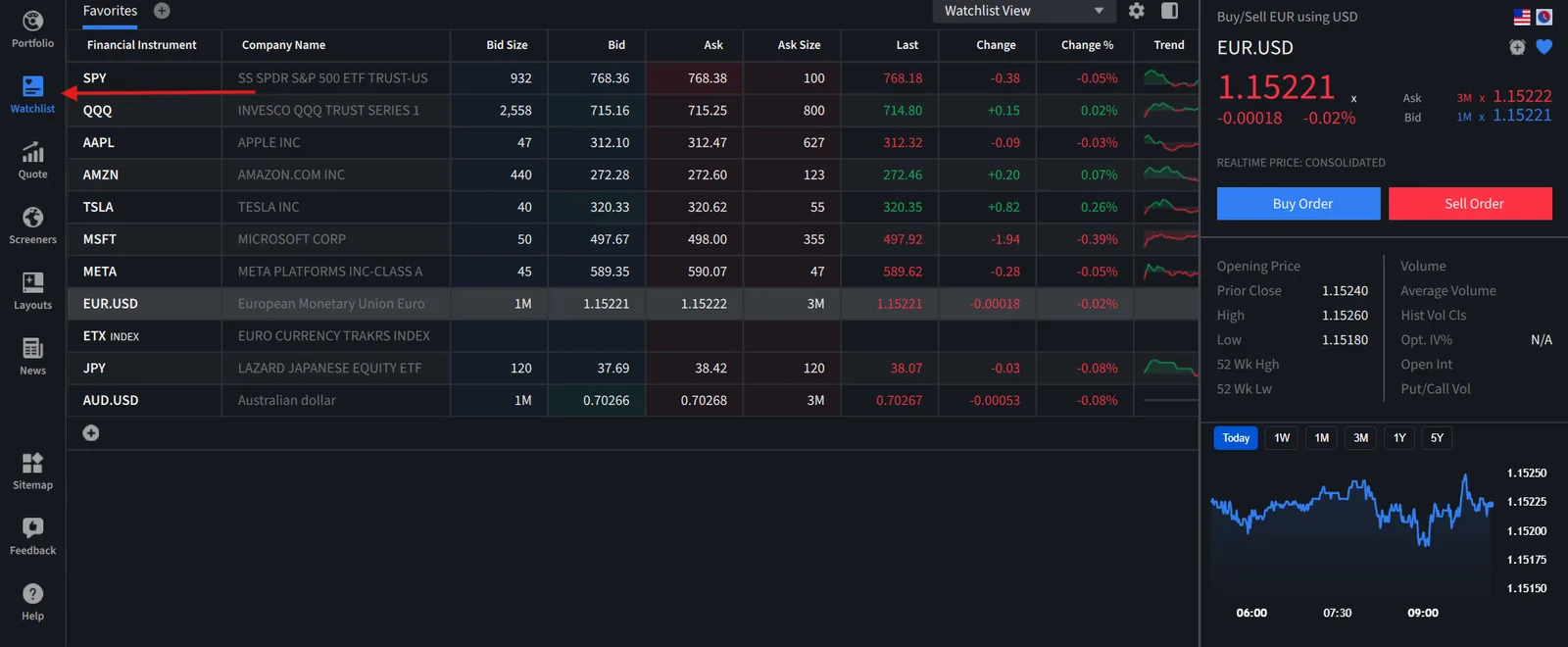
Task: Sort by Last column header
Action: pos(907,45)
